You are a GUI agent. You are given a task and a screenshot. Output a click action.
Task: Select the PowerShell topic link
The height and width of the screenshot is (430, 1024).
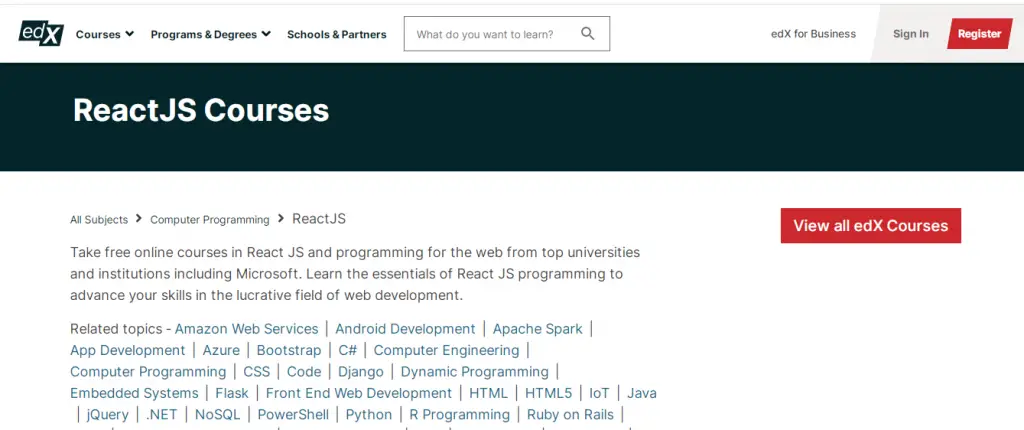pos(293,414)
